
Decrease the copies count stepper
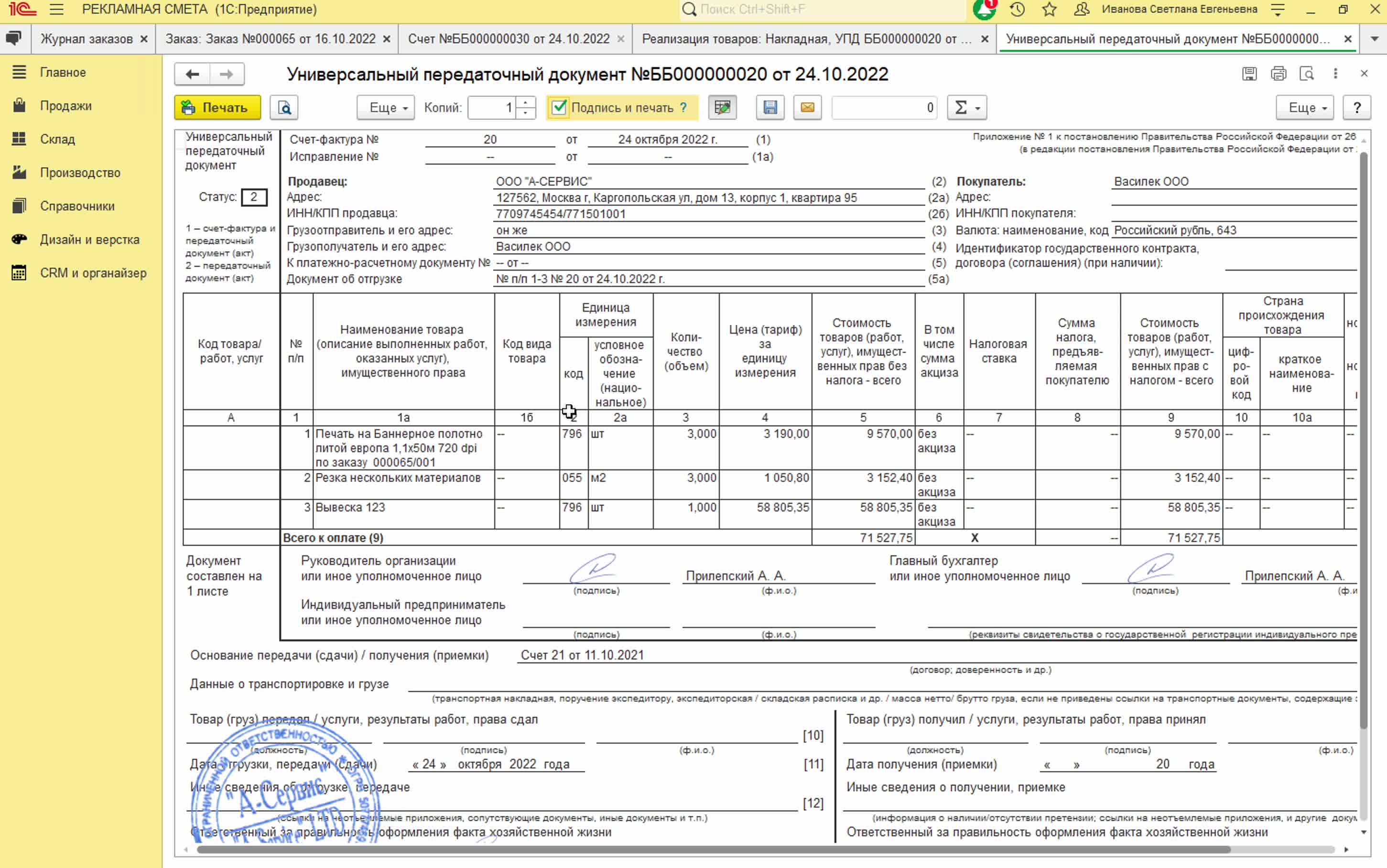pyautogui.click(x=525, y=113)
